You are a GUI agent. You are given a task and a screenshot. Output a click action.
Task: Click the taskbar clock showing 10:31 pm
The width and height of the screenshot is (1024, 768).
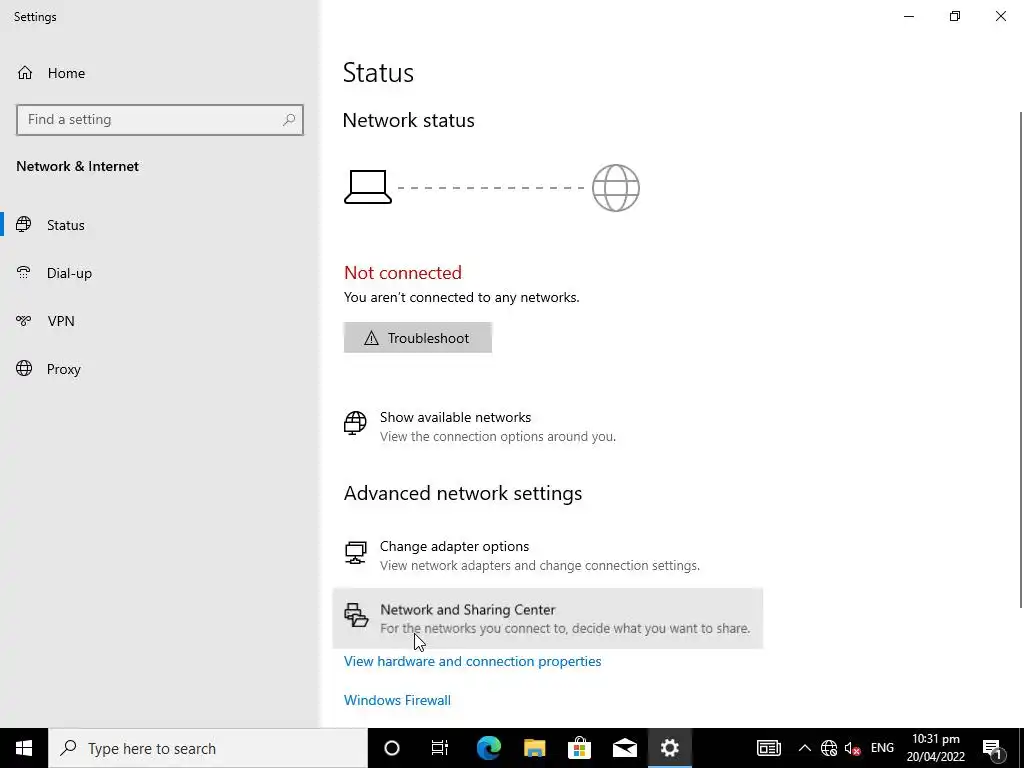pyautogui.click(x=936, y=748)
